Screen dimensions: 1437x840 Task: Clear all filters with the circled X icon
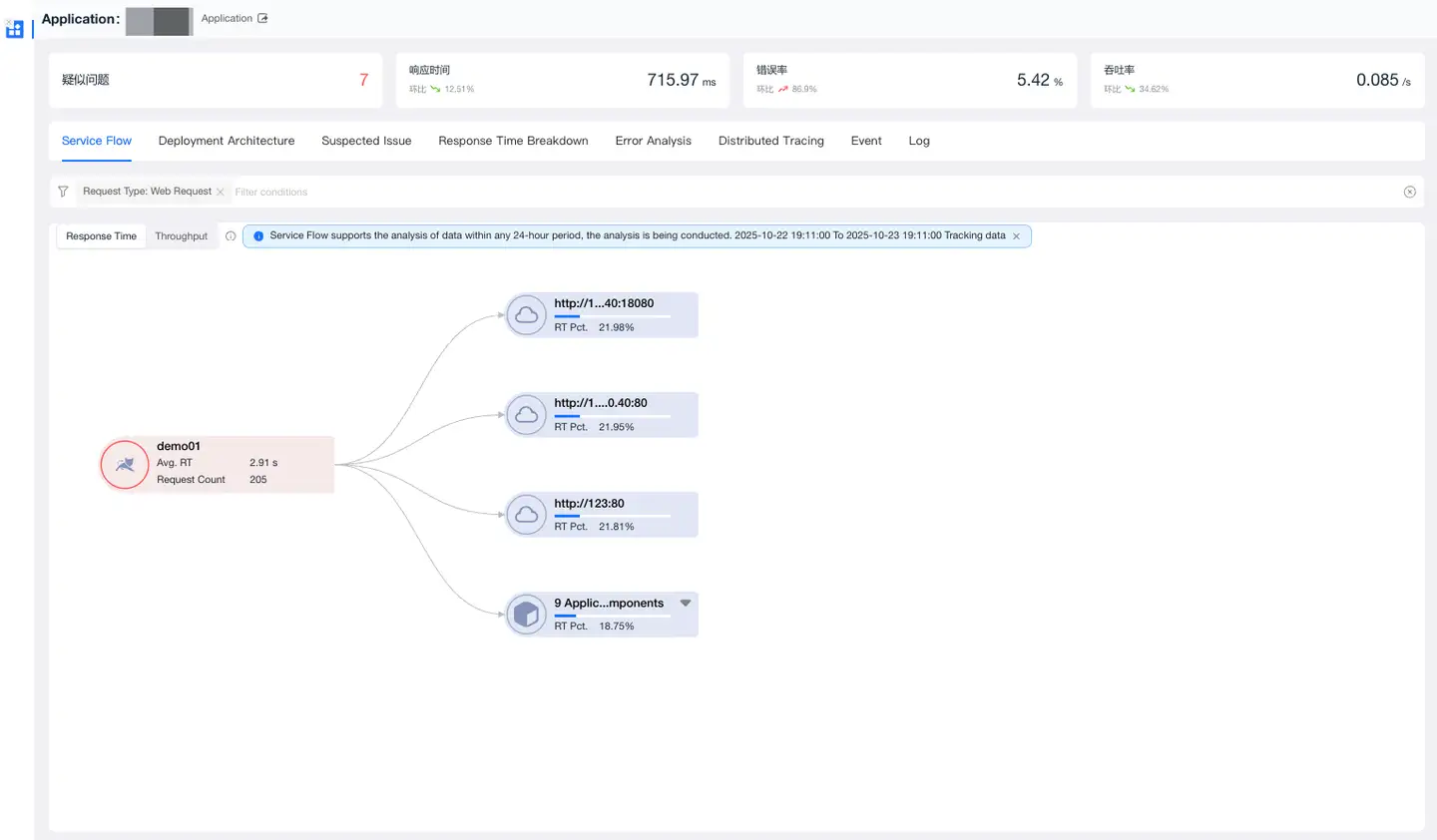[1409, 192]
